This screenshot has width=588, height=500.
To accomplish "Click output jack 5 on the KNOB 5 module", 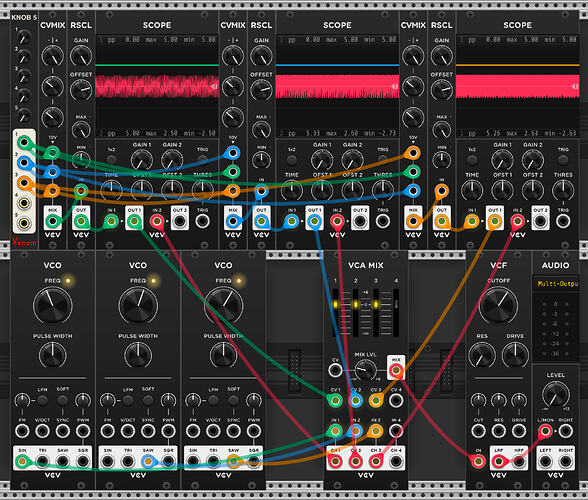I will 24,223.
